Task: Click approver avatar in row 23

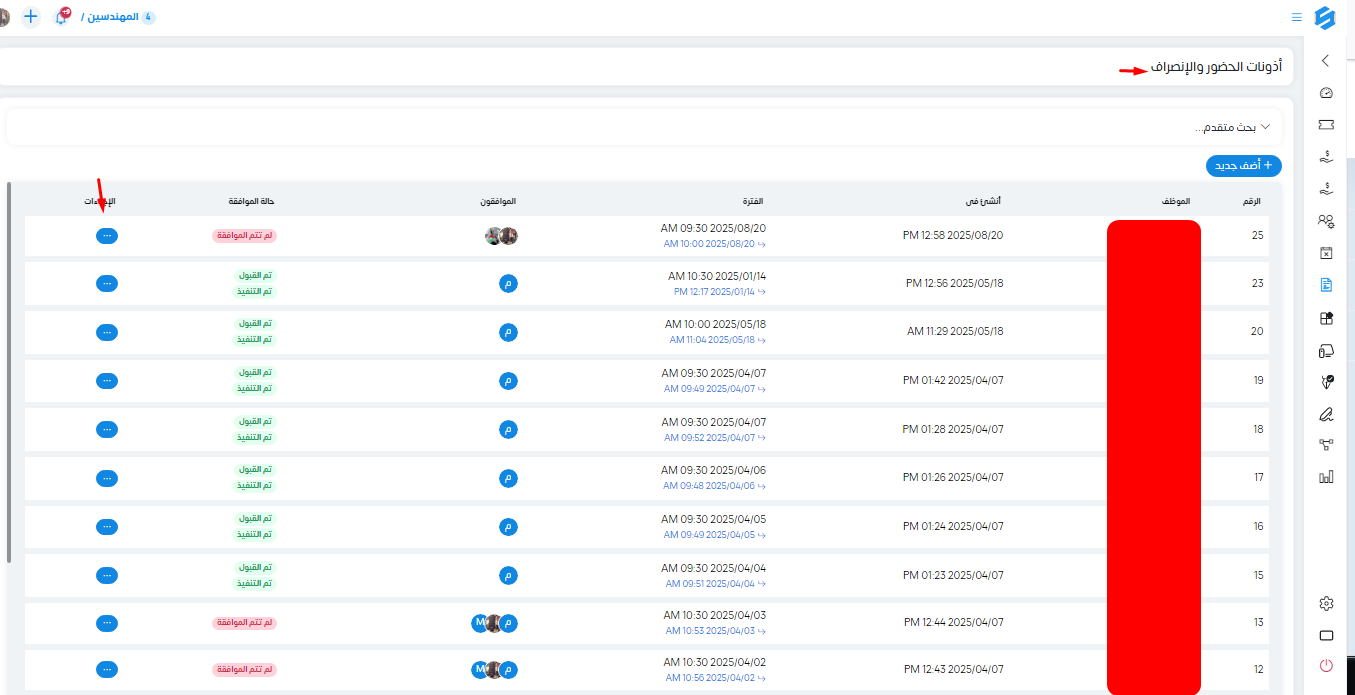Action: click(508, 283)
